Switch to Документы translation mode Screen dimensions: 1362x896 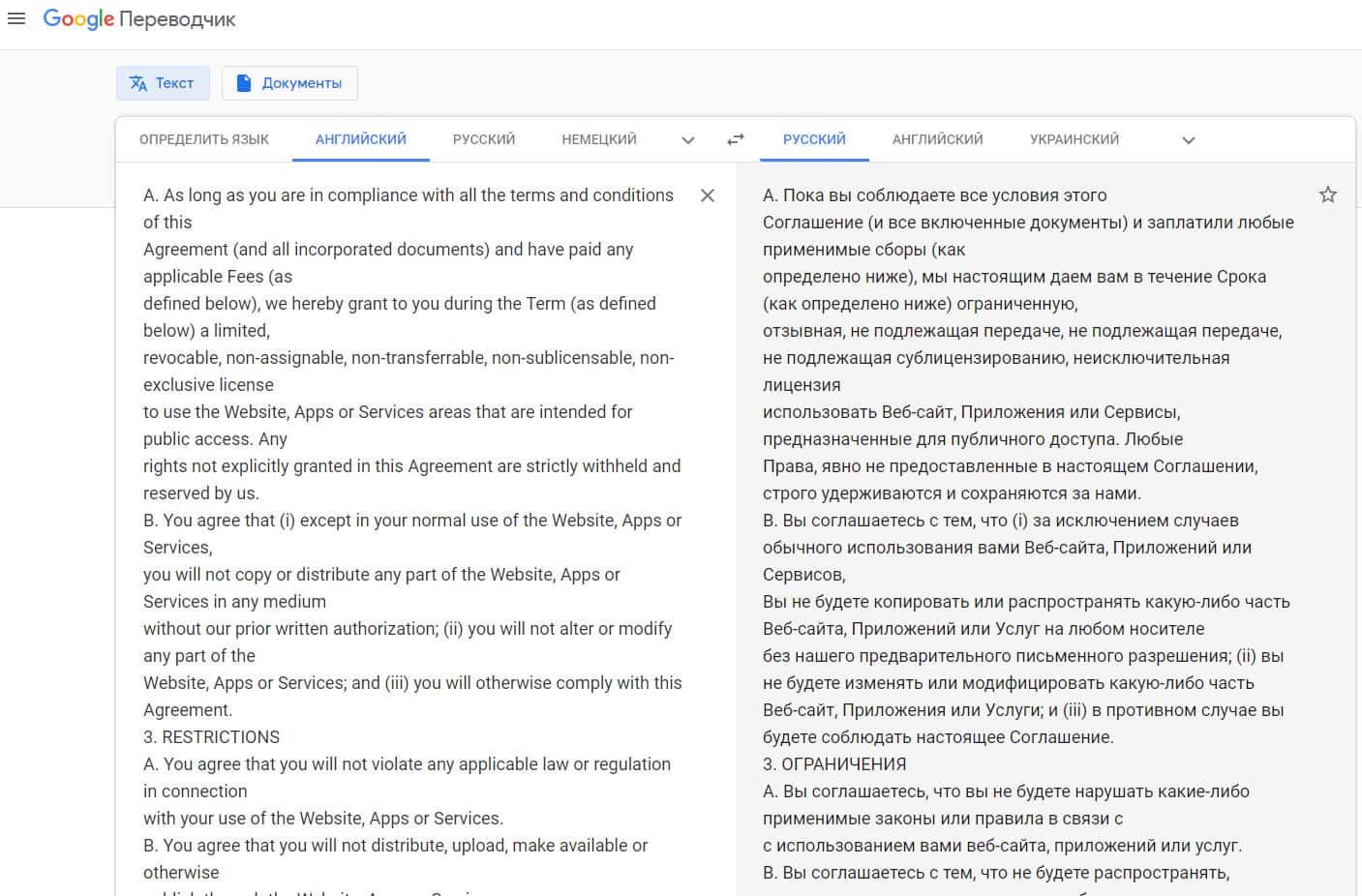(289, 83)
